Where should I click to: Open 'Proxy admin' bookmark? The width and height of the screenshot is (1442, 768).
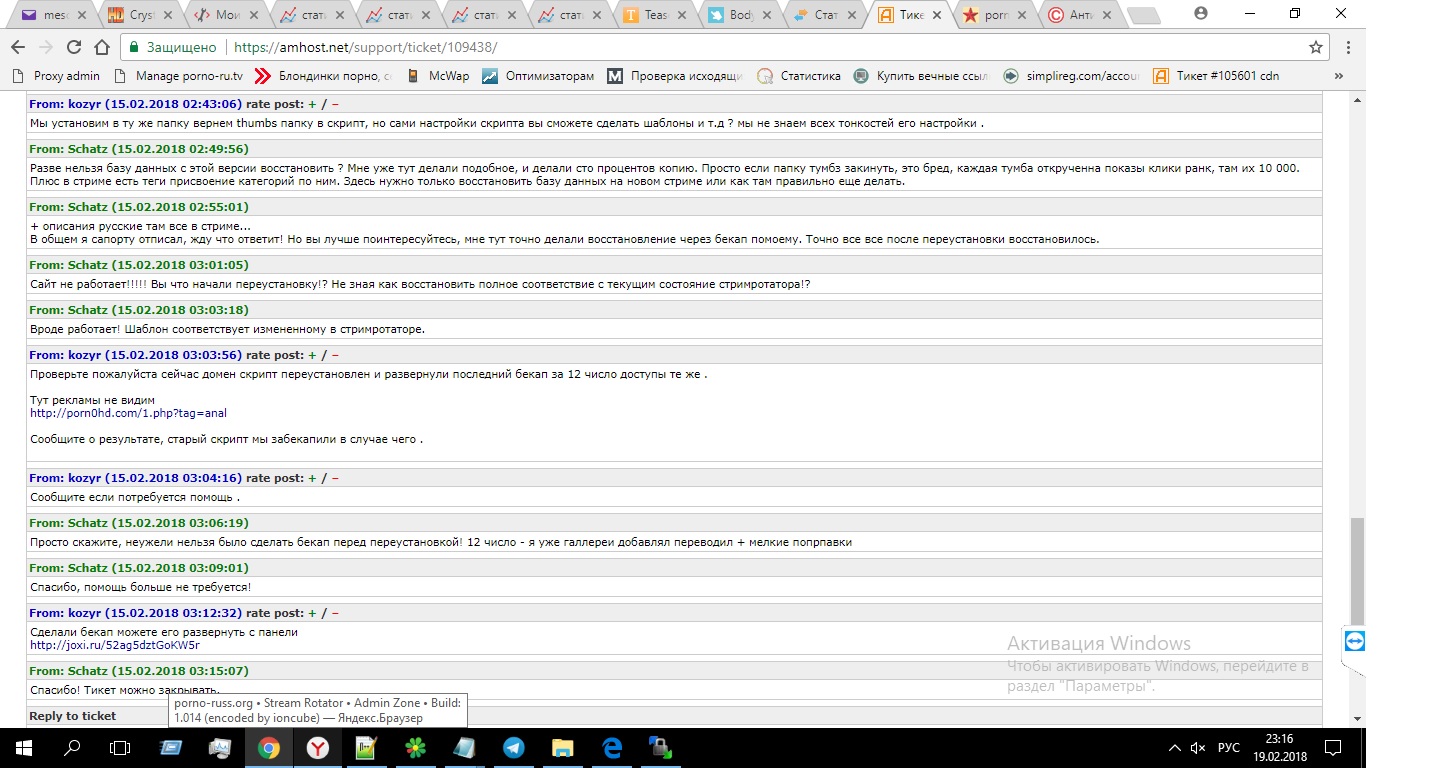pyautogui.click(x=56, y=75)
